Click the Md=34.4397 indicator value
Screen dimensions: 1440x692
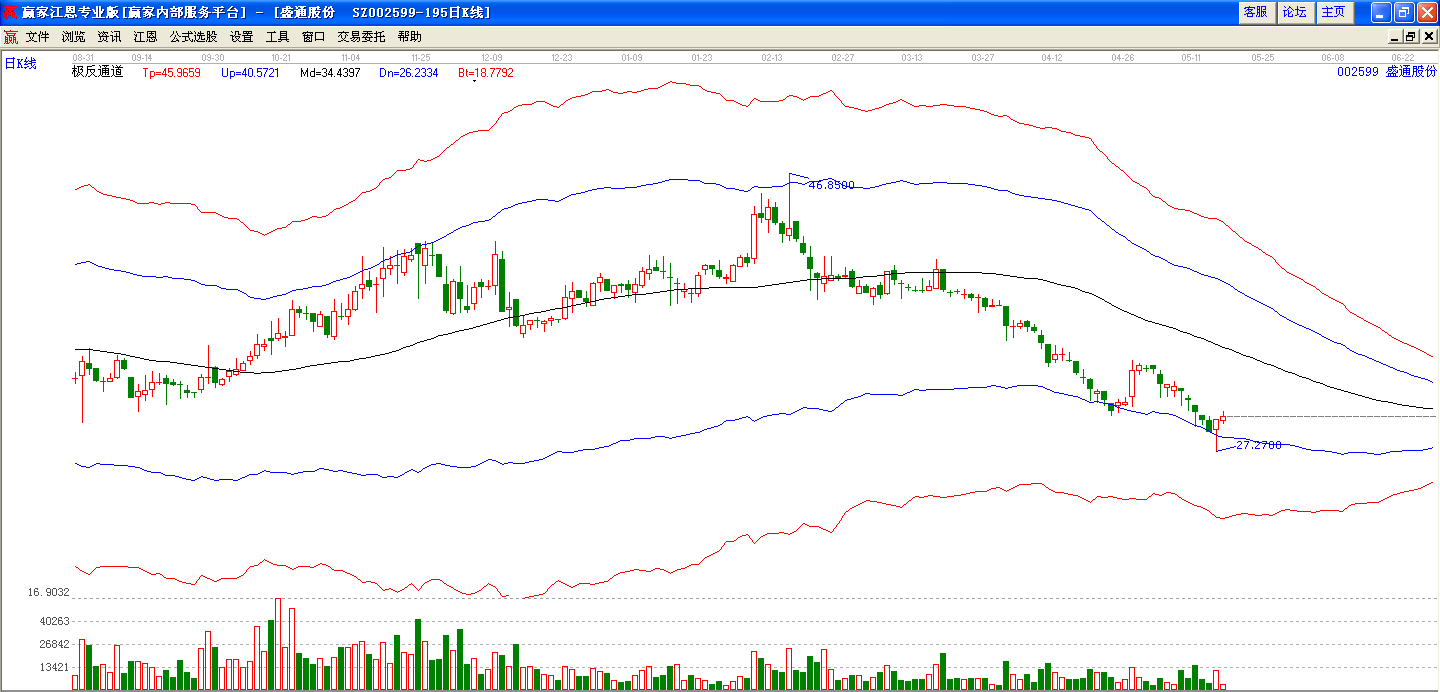[330, 73]
